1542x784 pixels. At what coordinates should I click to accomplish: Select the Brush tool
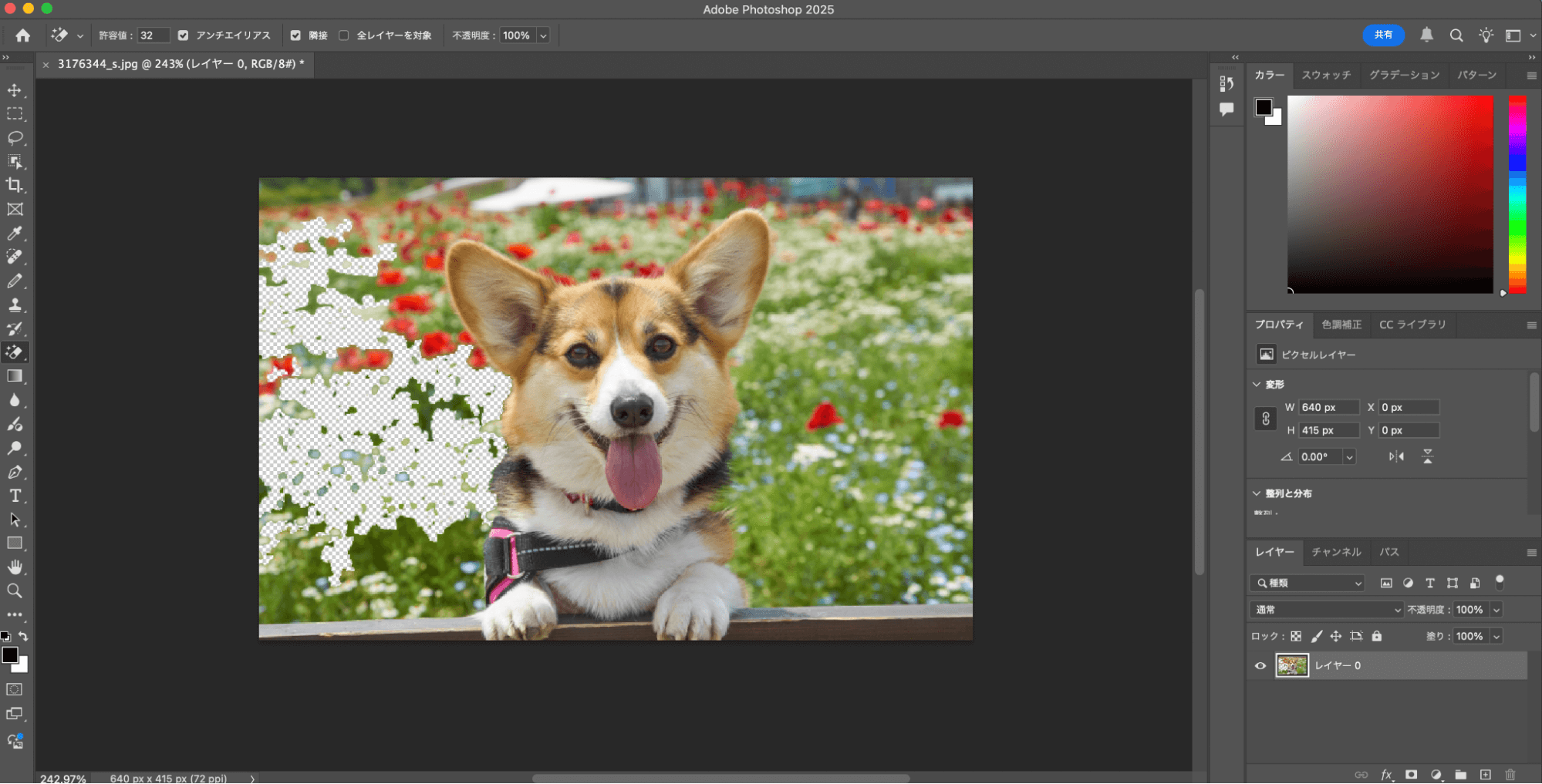15,281
